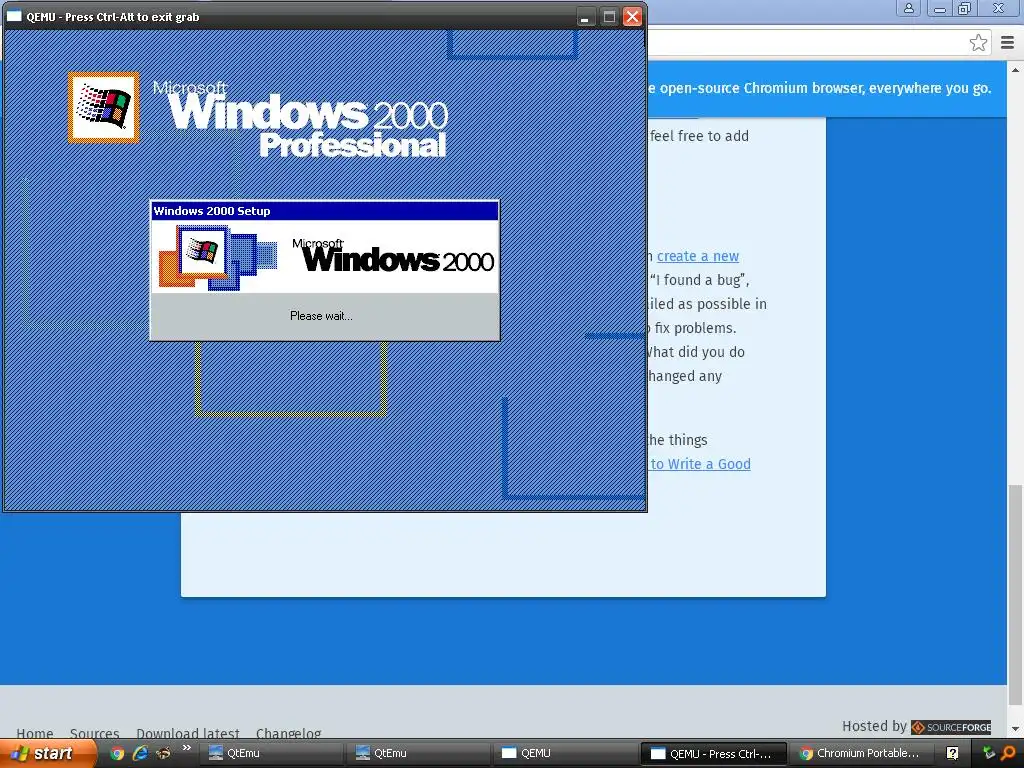Open the third quick launch icon

coord(163,754)
